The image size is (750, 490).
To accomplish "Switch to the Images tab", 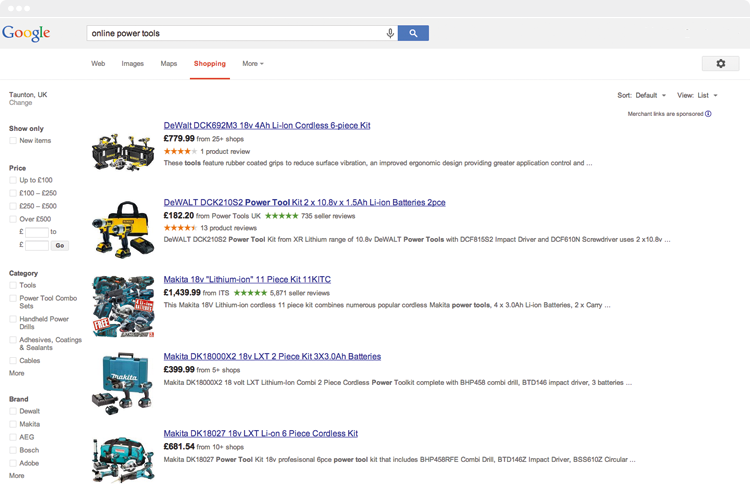I will tap(132, 63).
